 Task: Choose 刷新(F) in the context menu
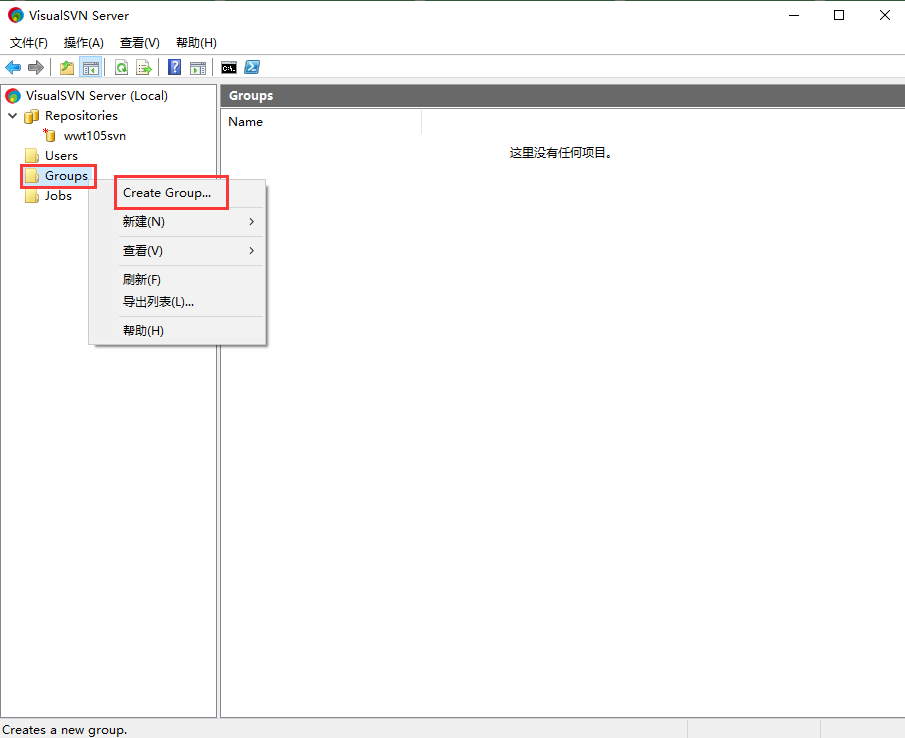pyautogui.click(x=142, y=280)
